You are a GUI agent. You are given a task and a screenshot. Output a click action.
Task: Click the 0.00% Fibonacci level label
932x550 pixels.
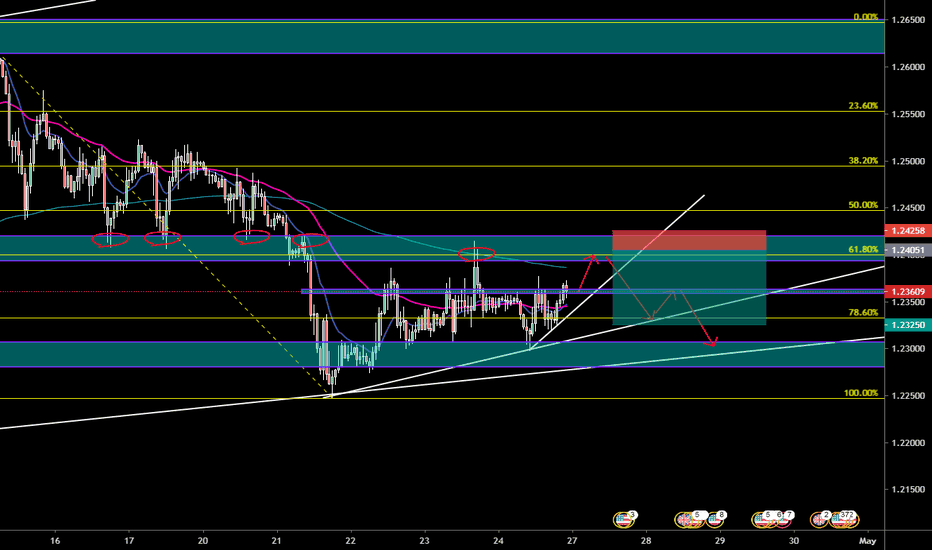tap(865, 17)
